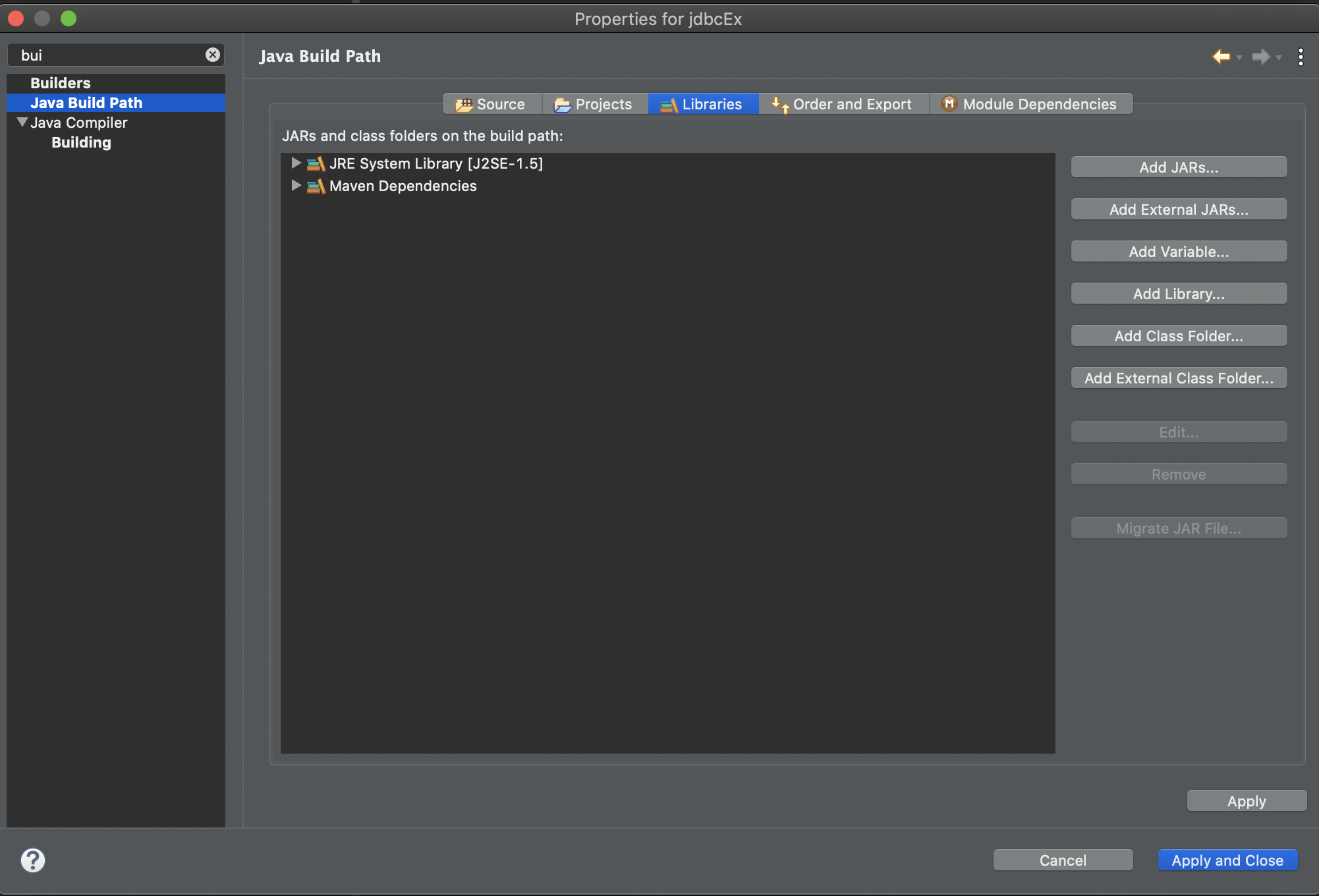This screenshot has height=896, width=1319.
Task: Click the Maven Dependencies library icon
Action: (316, 186)
